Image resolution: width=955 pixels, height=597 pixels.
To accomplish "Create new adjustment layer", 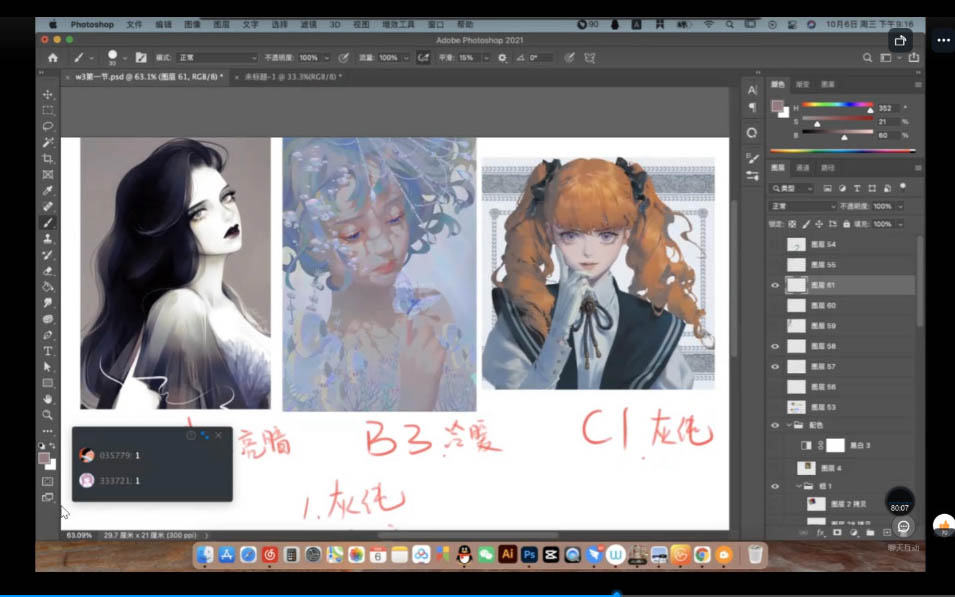I will pyautogui.click(x=853, y=532).
